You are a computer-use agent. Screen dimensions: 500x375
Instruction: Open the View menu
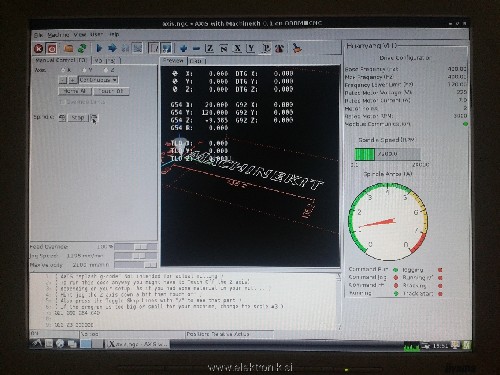click(x=80, y=35)
